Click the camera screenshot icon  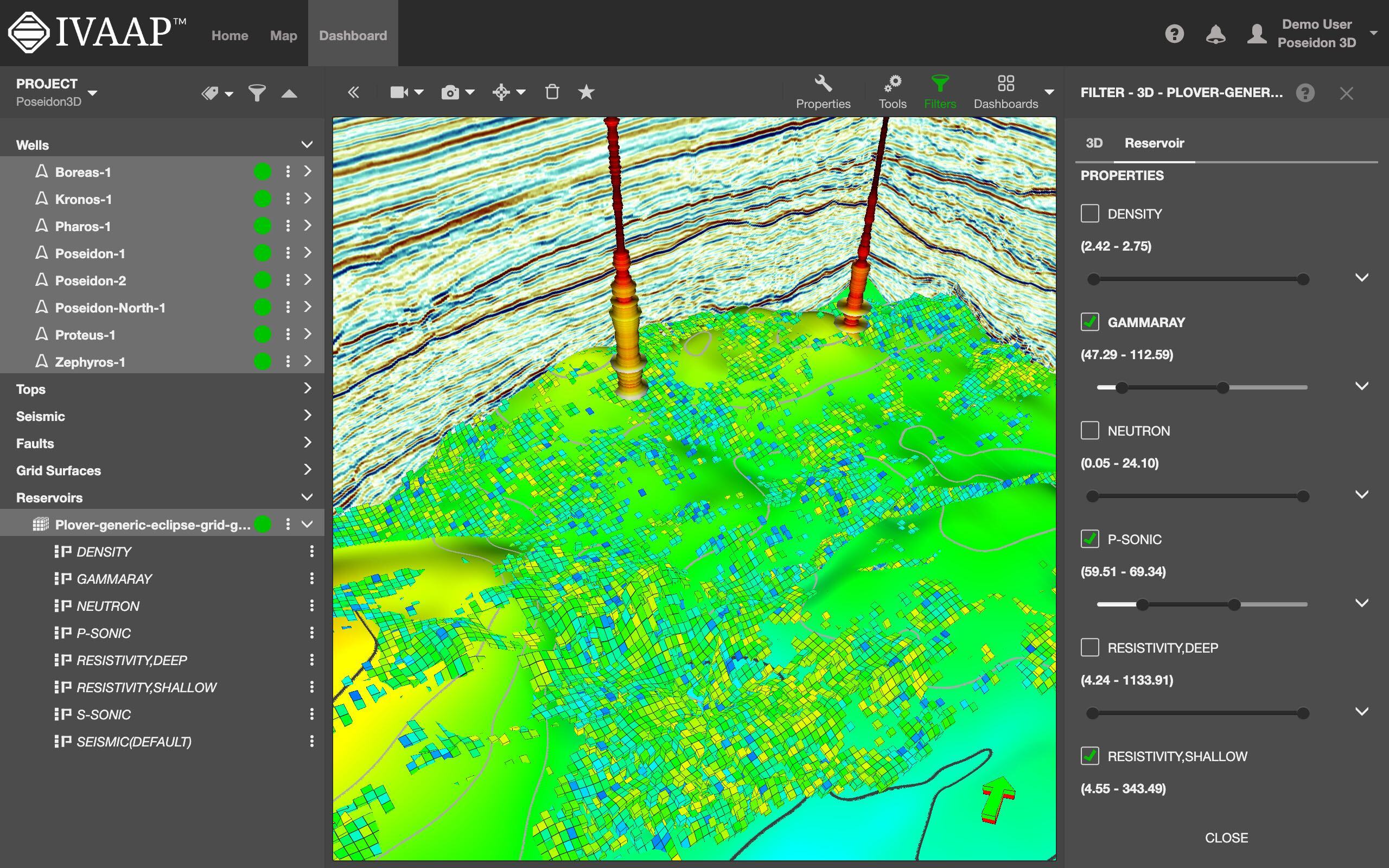[x=450, y=92]
